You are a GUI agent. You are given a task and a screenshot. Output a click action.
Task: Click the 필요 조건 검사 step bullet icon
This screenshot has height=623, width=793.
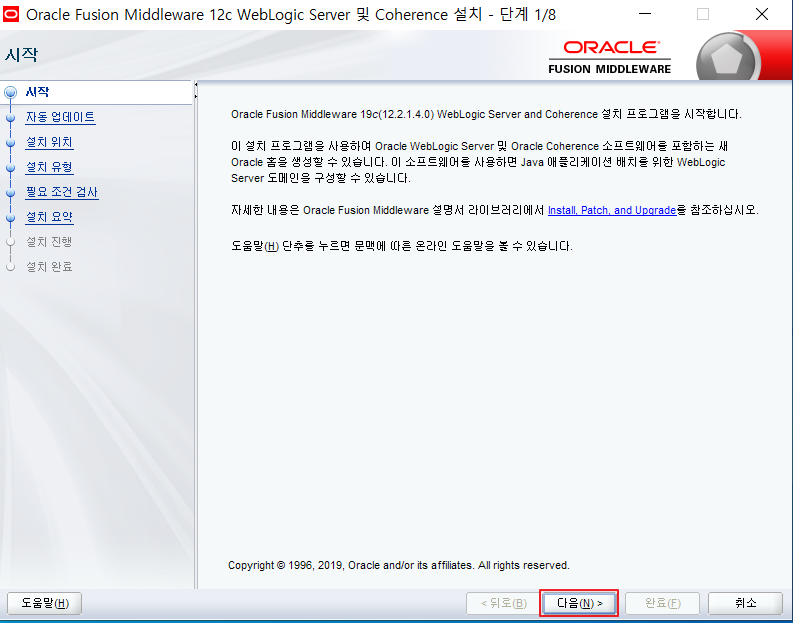tap(11, 192)
